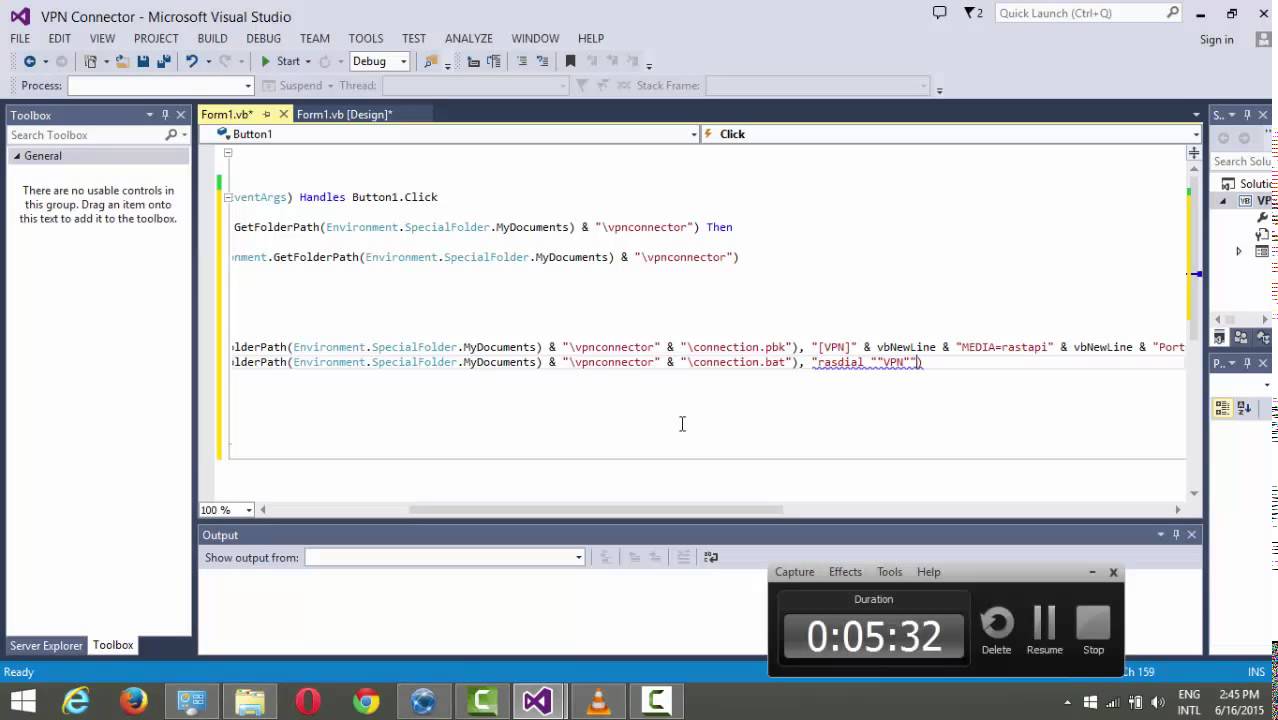
Task: Delete the recording with Delete button
Action: [x=996, y=630]
